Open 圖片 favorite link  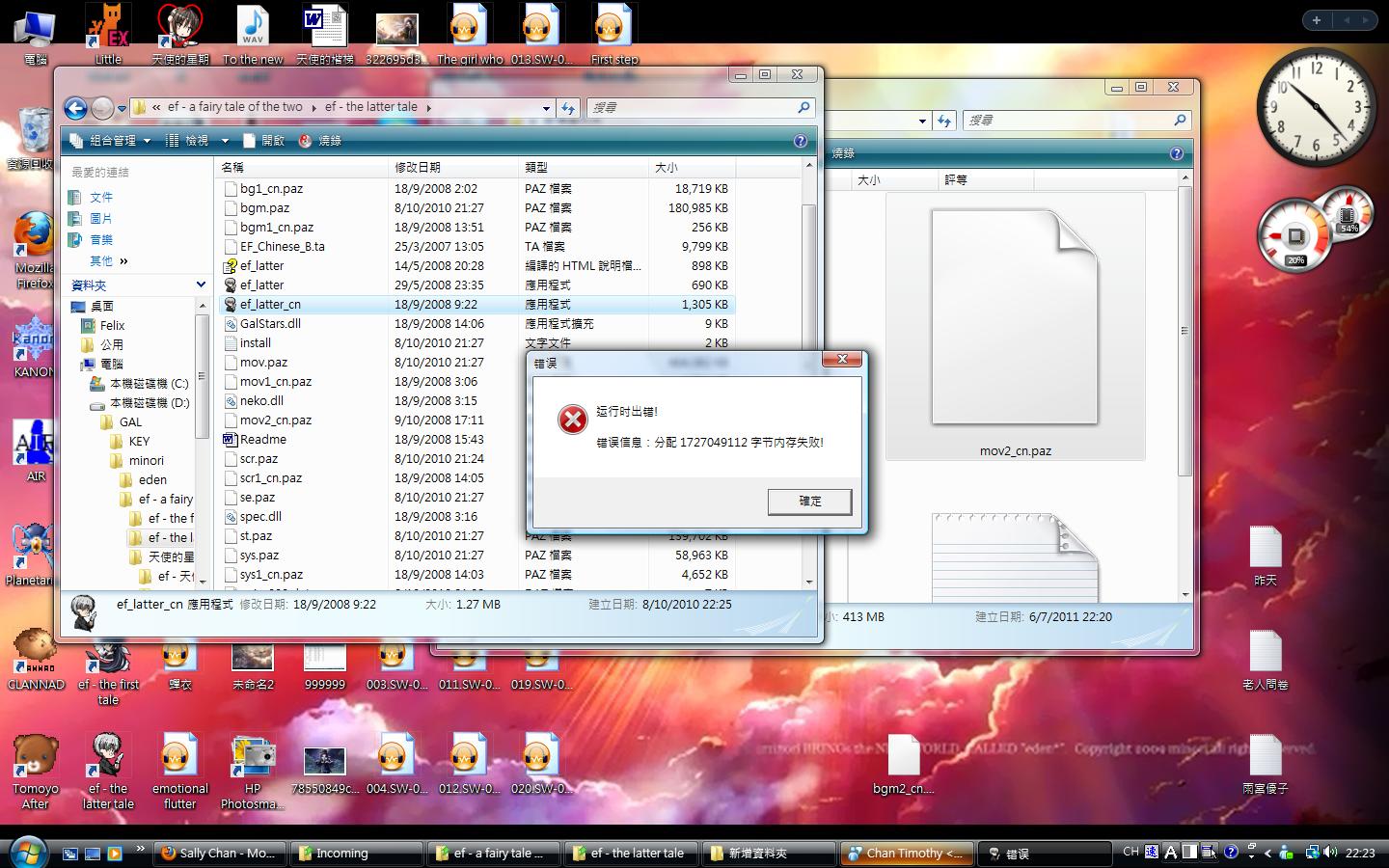tap(101, 218)
